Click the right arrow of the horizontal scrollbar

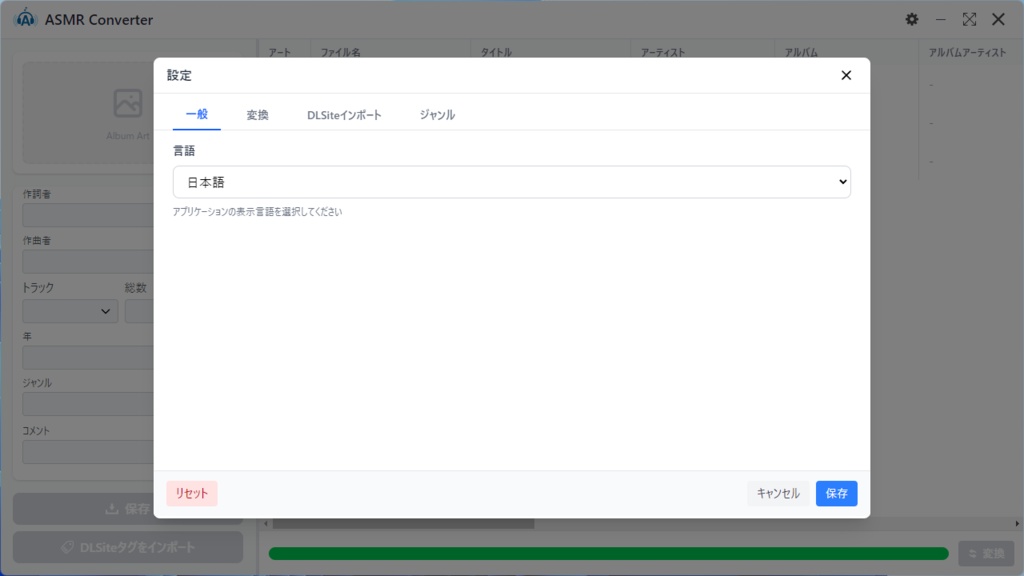(x=1017, y=524)
